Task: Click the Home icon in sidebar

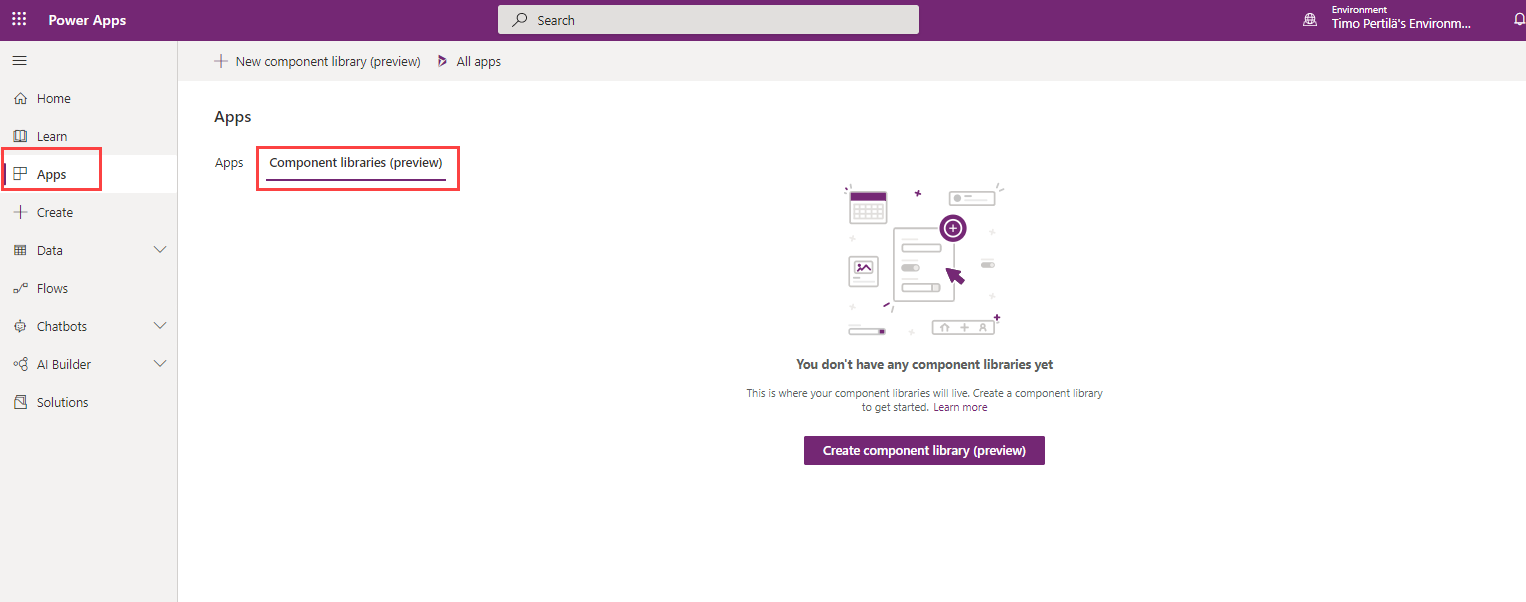Action: [x=20, y=99]
